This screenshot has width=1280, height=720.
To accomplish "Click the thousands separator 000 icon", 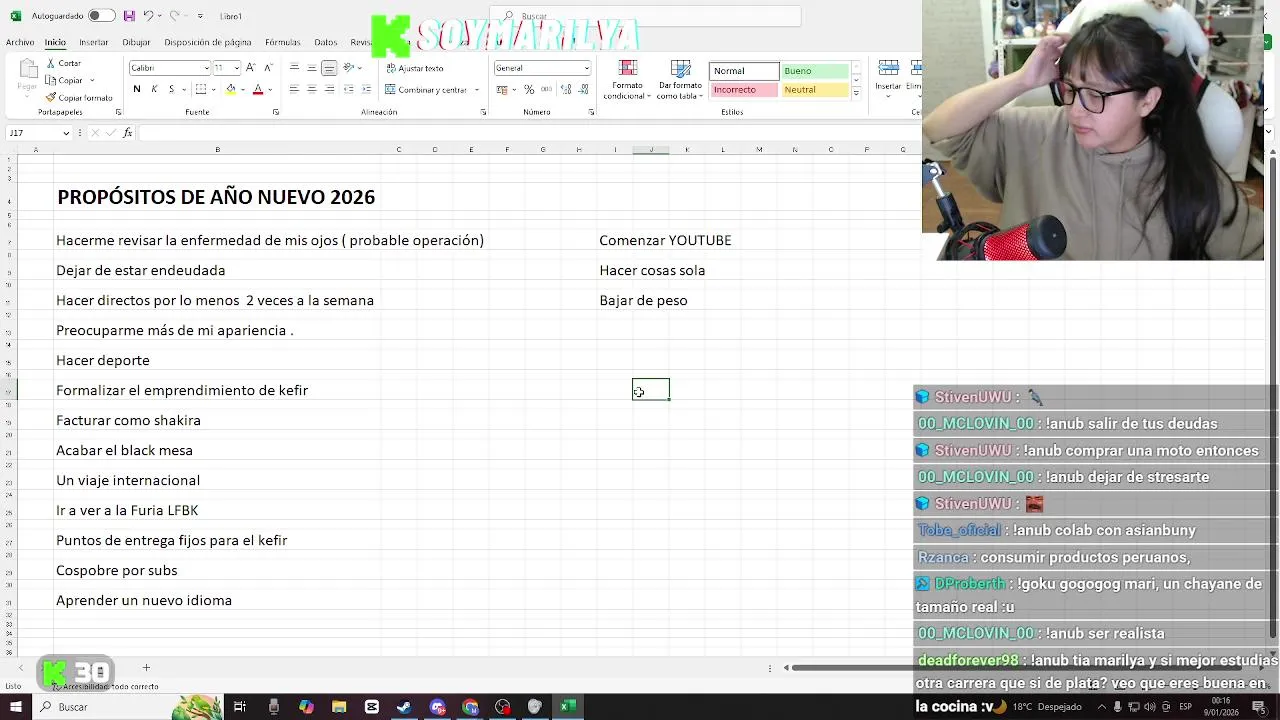I will pyautogui.click(x=545, y=89).
